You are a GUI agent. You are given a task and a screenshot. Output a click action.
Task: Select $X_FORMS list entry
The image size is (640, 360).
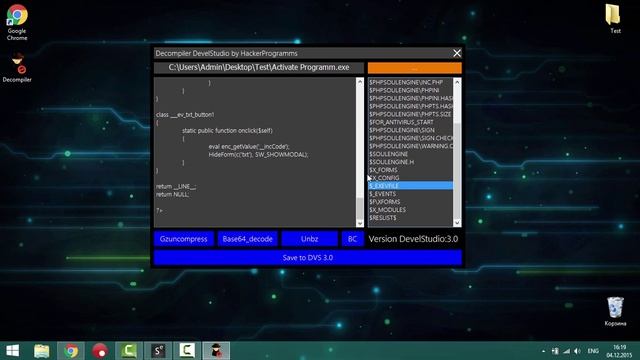click(410, 170)
